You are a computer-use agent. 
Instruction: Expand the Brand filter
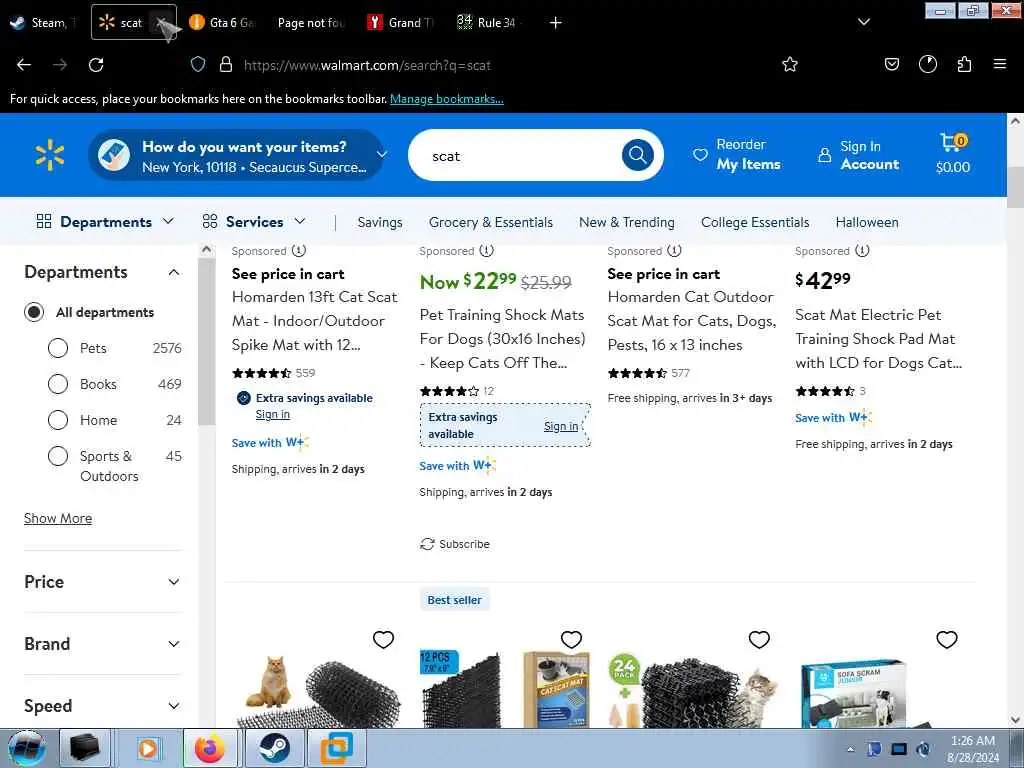click(174, 644)
